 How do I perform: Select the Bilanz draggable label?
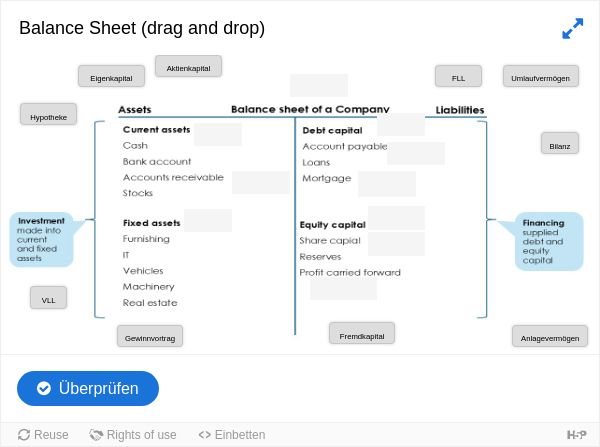[560, 143]
